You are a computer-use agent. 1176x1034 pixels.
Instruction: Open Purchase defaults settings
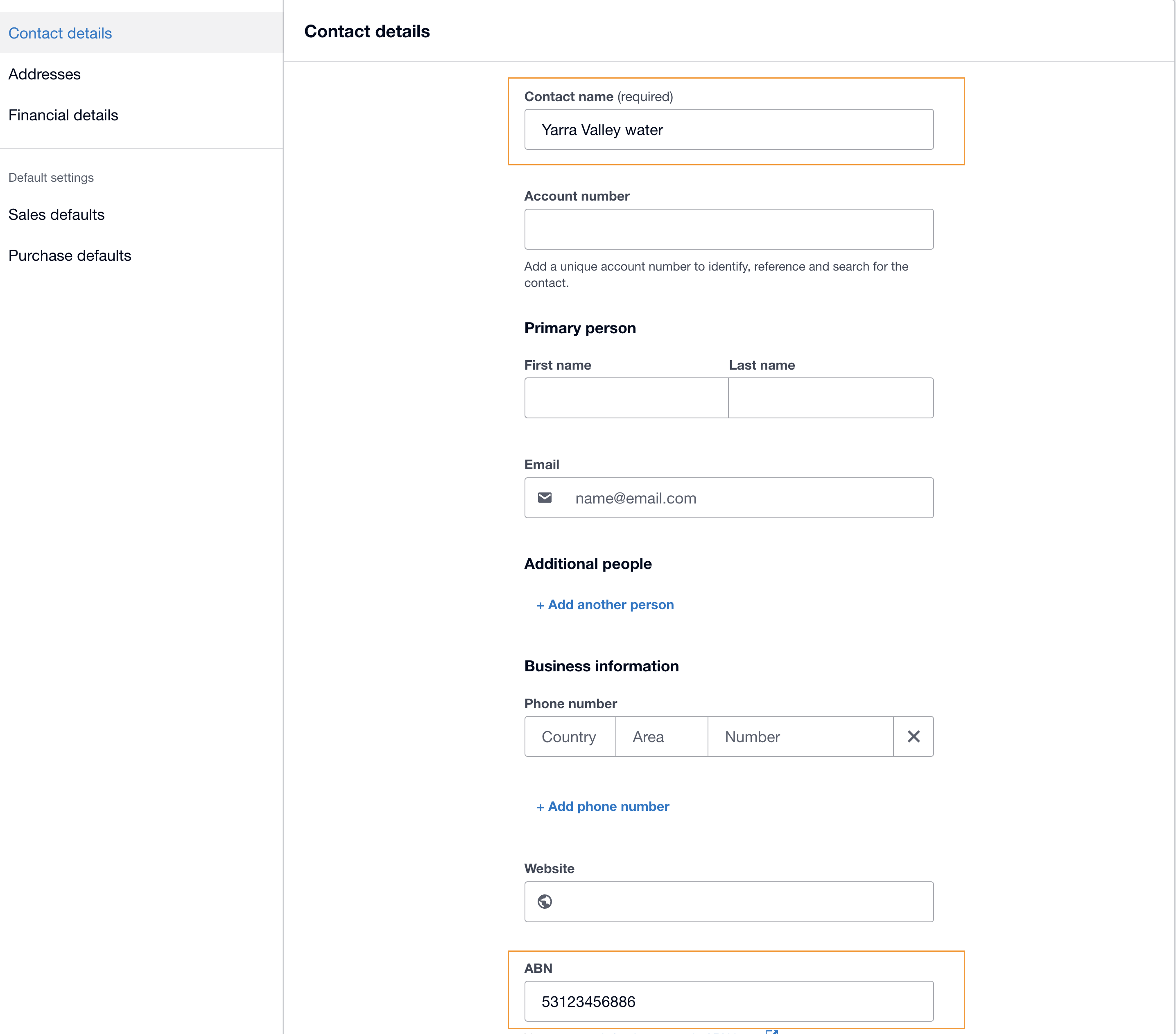(70, 255)
